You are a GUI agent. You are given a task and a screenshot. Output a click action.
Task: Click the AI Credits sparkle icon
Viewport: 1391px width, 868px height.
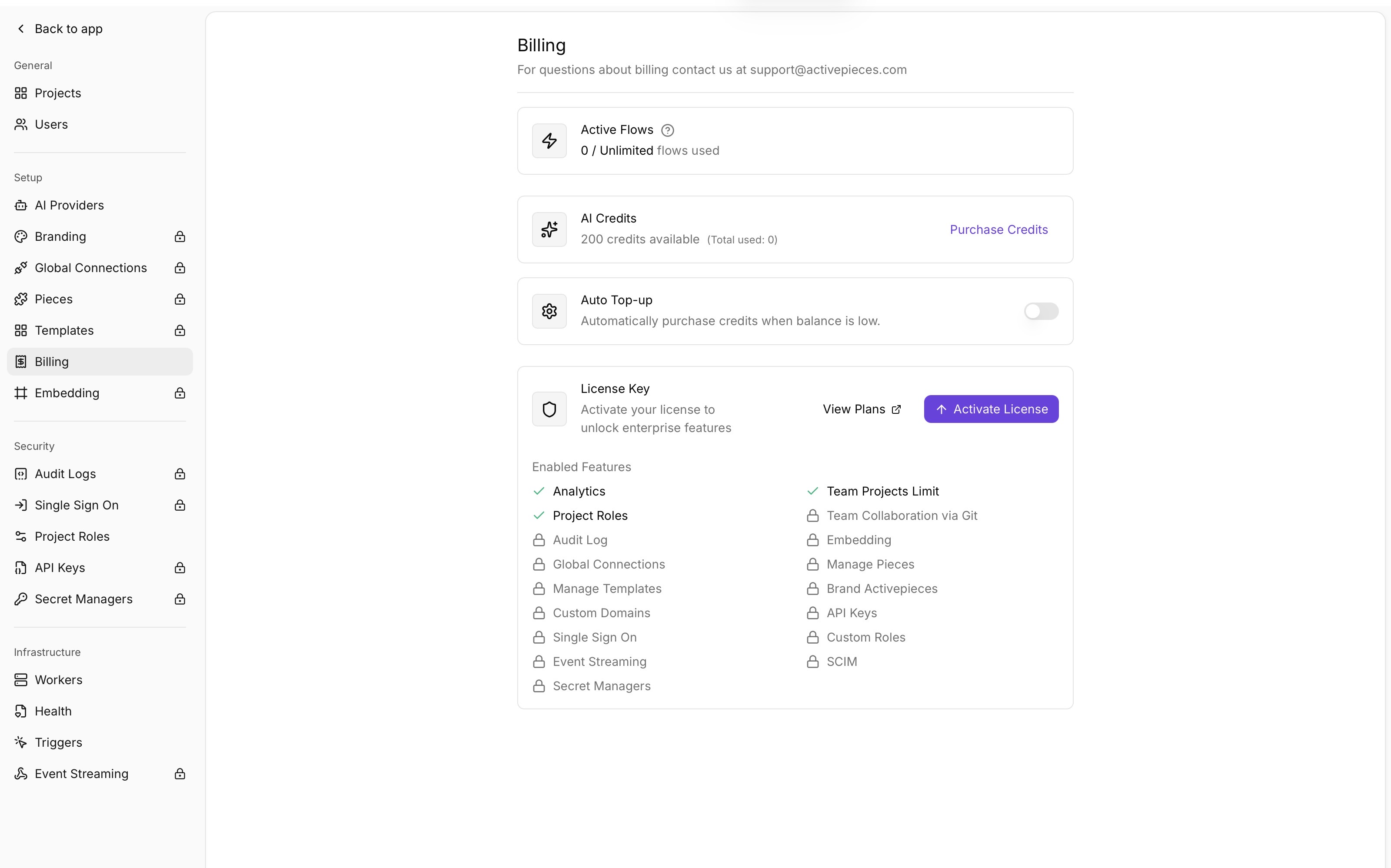pyautogui.click(x=549, y=229)
